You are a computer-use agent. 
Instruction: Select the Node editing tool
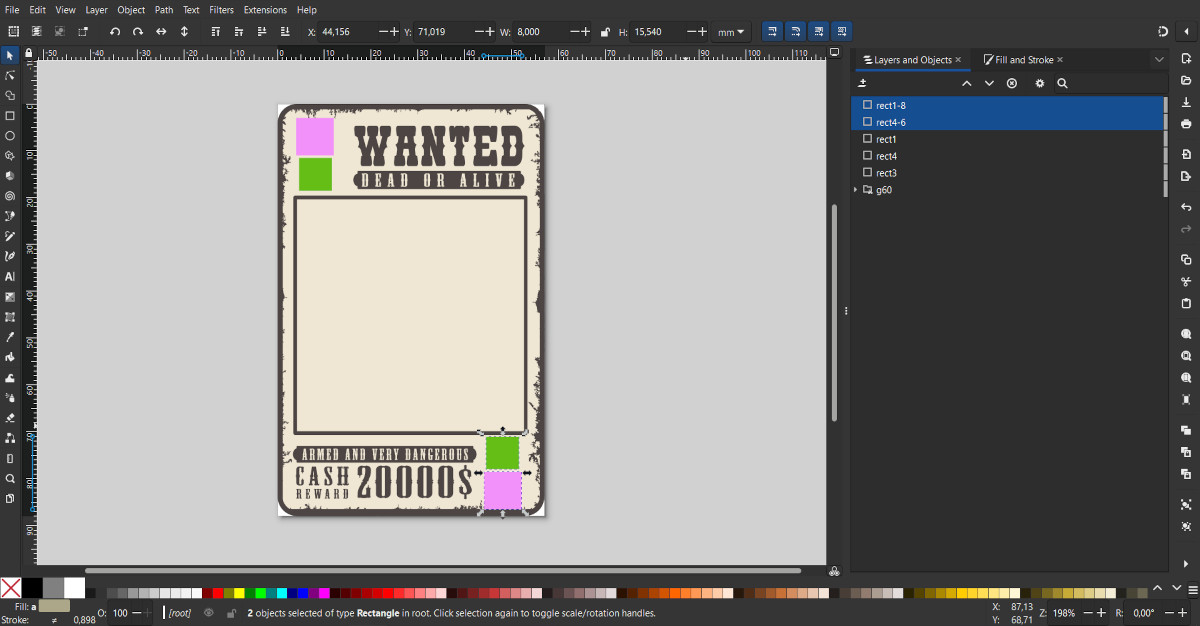(10, 75)
